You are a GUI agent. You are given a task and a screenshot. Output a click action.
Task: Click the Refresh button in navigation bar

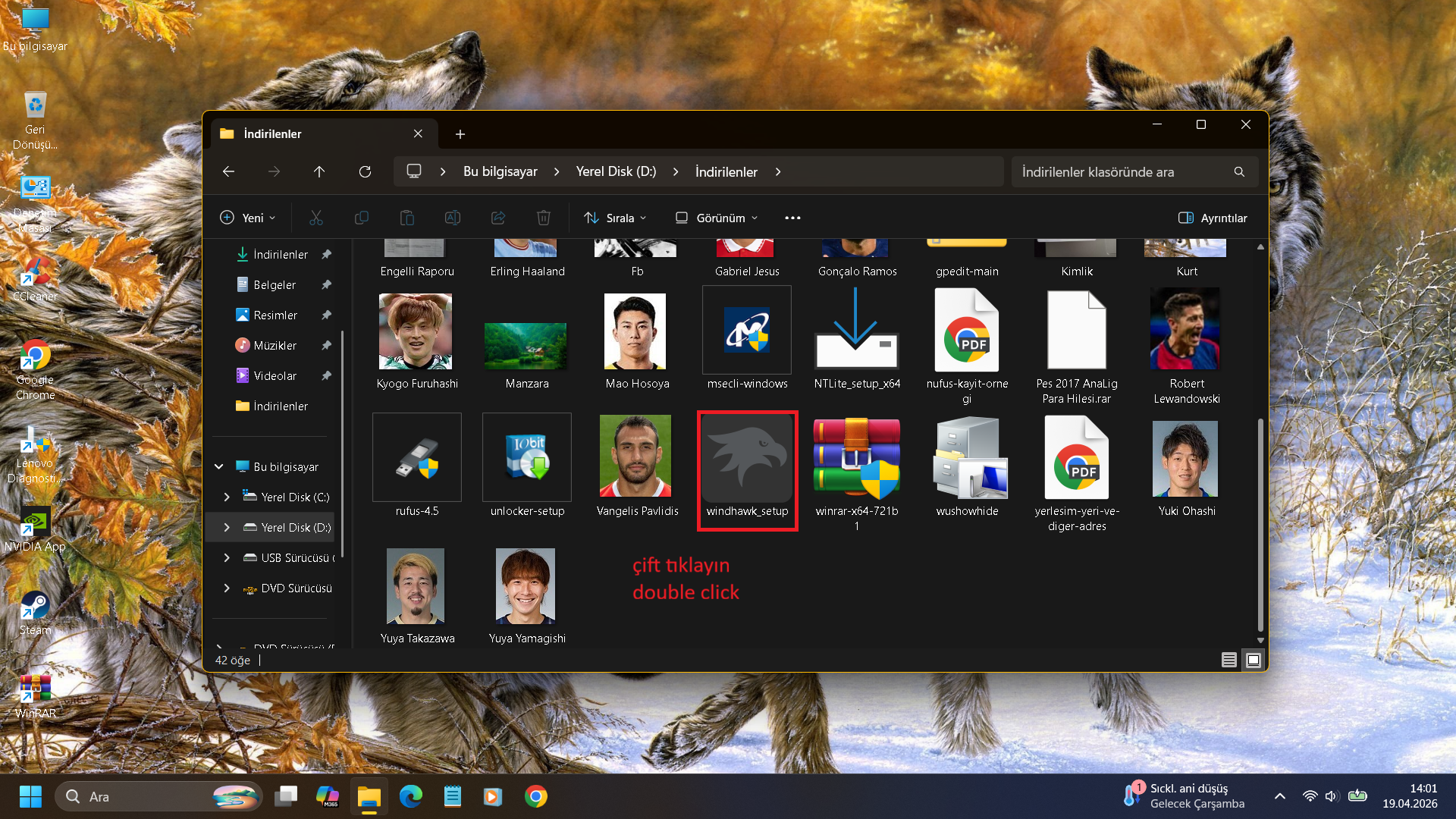click(x=365, y=171)
